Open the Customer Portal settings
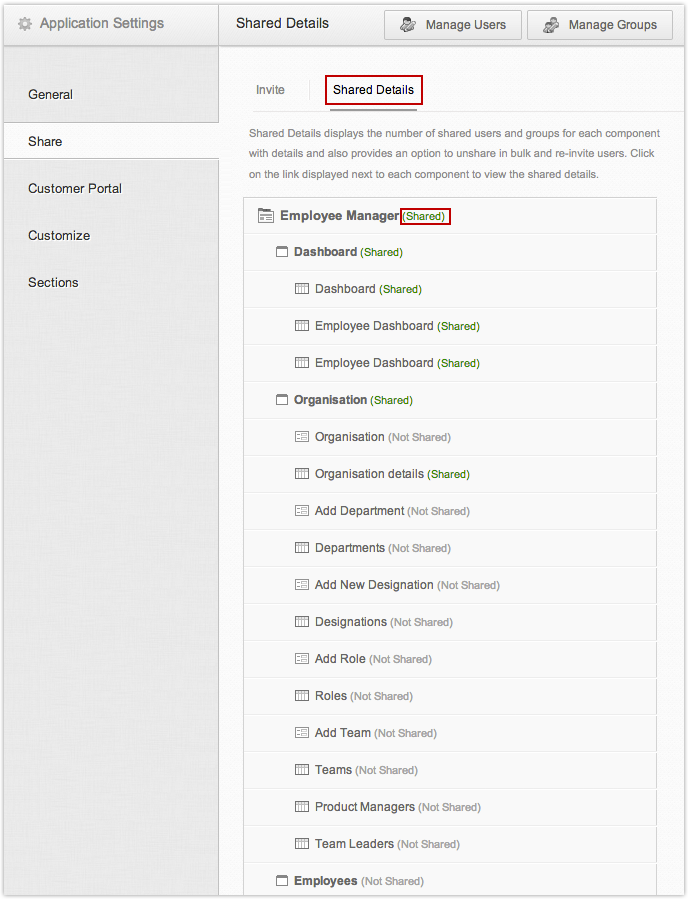 (75, 189)
